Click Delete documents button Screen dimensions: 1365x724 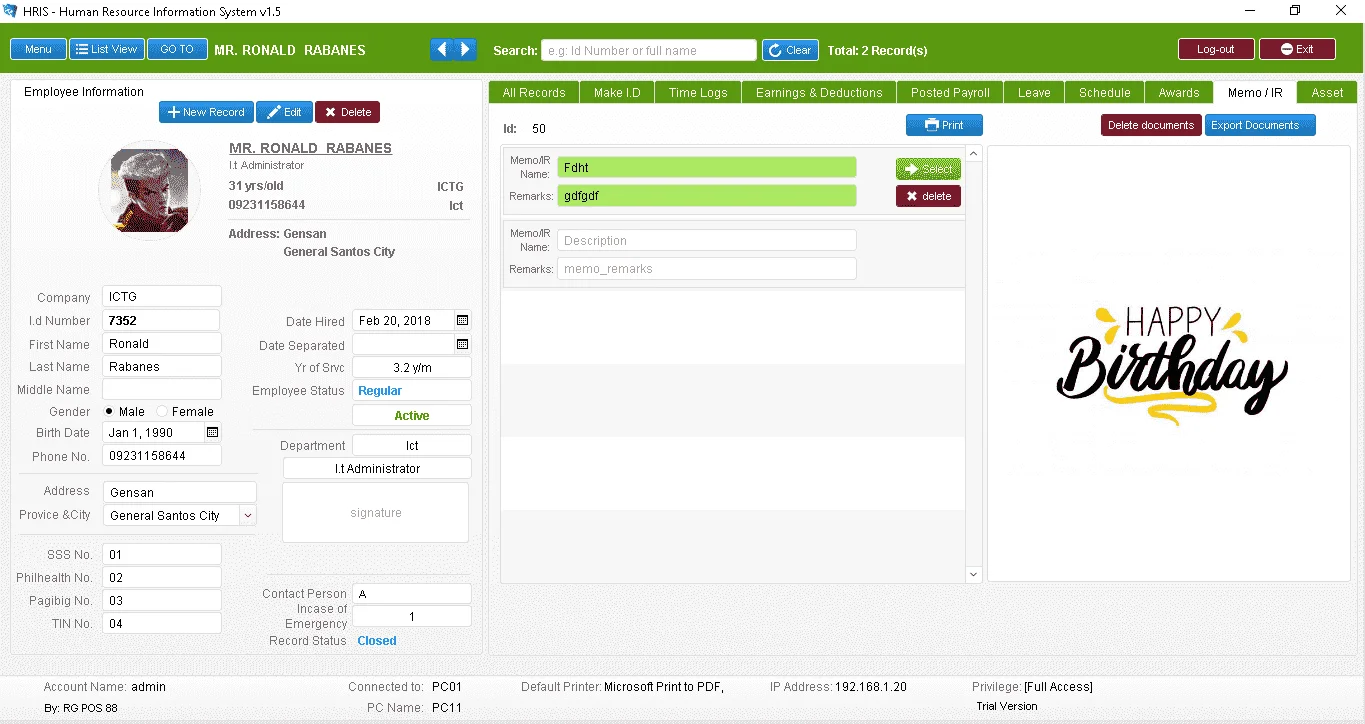(x=1151, y=125)
